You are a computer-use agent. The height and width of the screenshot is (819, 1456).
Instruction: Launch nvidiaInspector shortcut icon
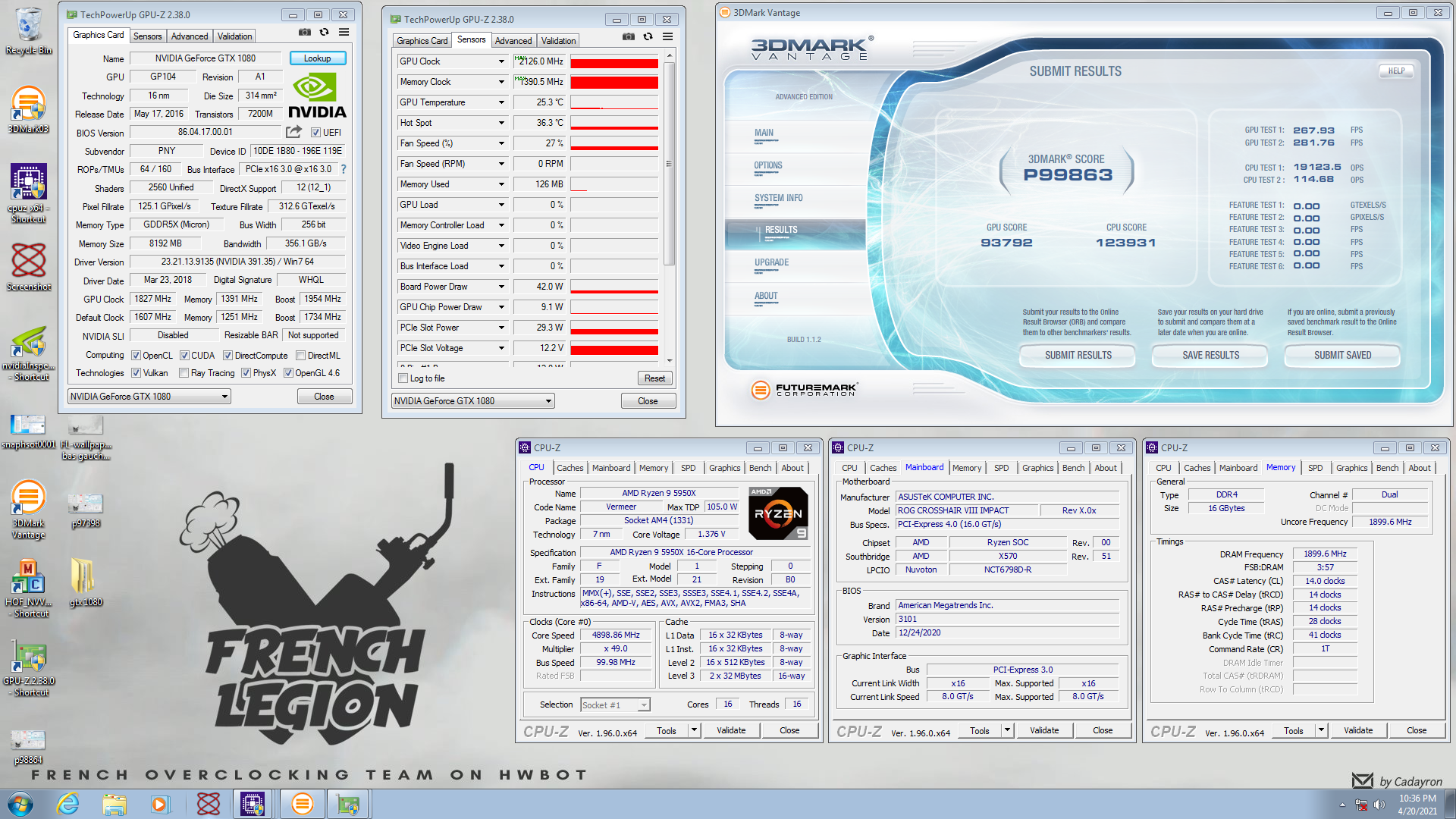tap(28, 352)
